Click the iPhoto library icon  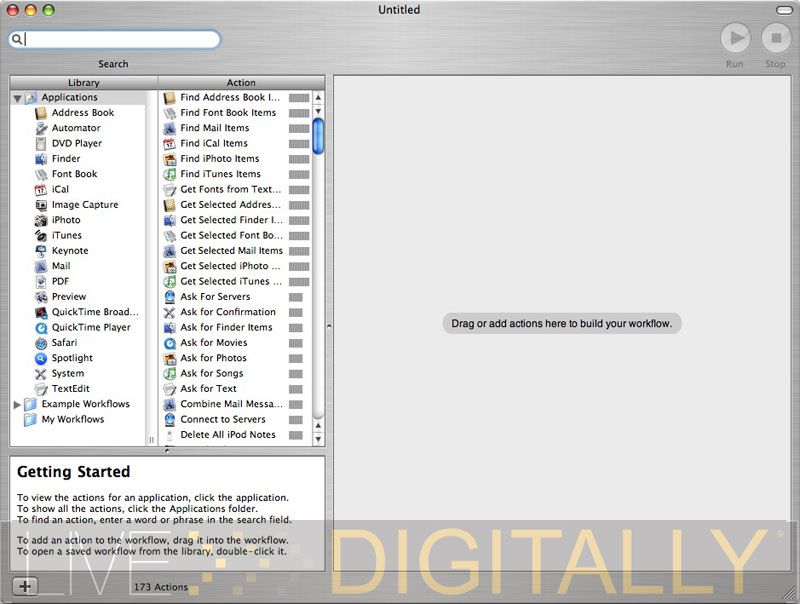point(41,220)
